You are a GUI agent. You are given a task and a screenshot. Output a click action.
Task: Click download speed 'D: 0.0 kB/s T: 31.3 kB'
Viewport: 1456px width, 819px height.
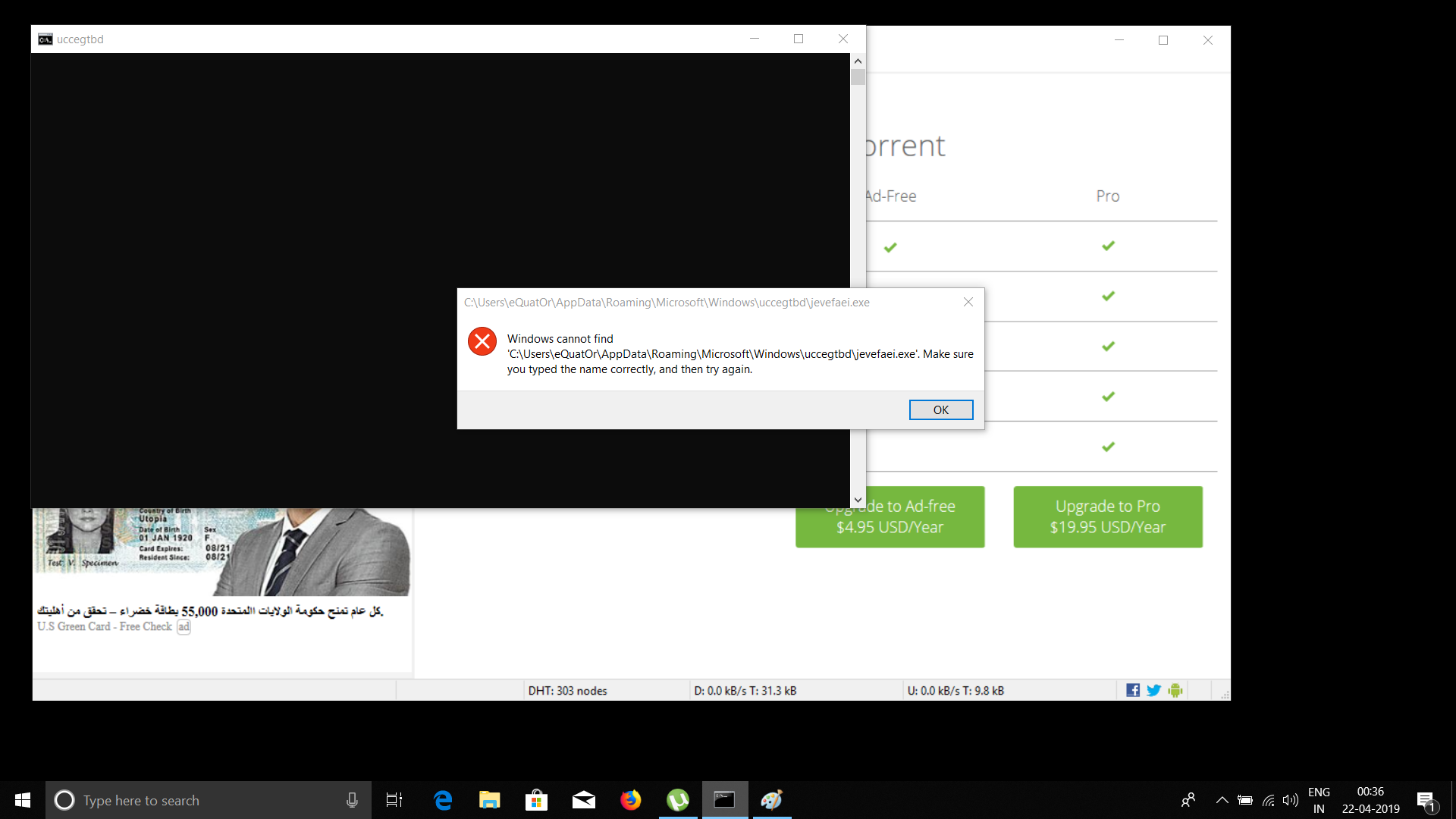(745, 691)
